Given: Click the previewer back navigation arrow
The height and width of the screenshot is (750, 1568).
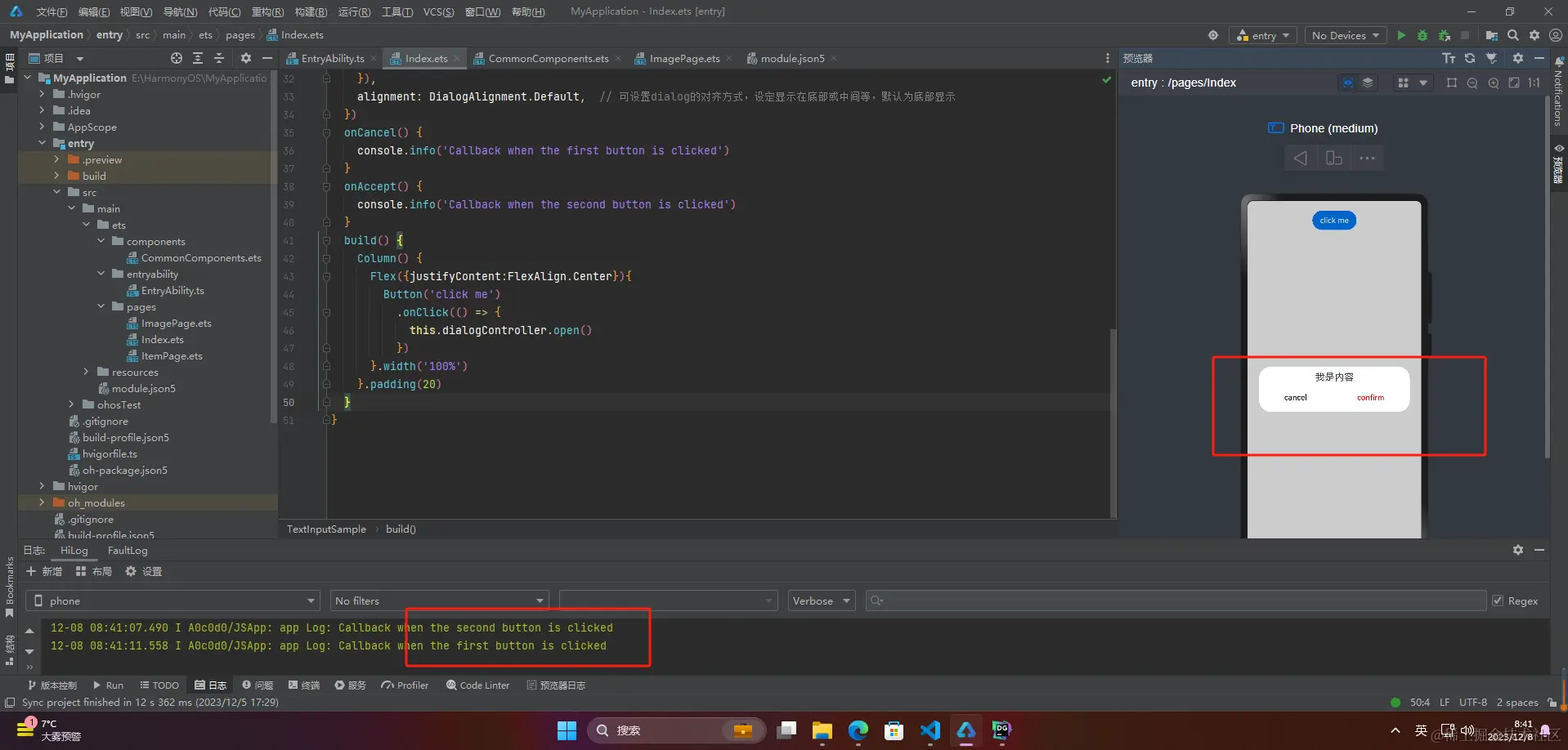Looking at the screenshot, I should pyautogui.click(x=1300, y=158).
